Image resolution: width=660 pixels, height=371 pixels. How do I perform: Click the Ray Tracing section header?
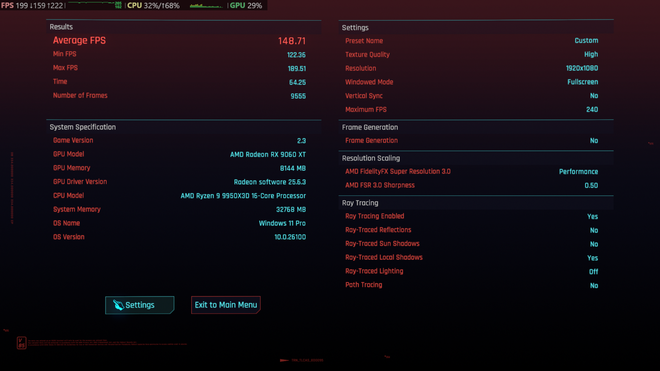(x=360, y=203)
